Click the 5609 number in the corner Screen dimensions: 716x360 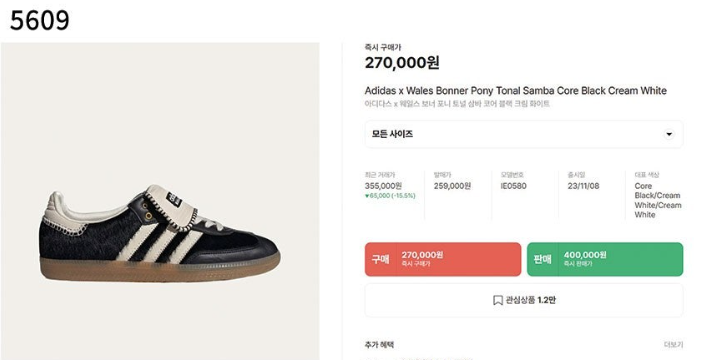40,21
